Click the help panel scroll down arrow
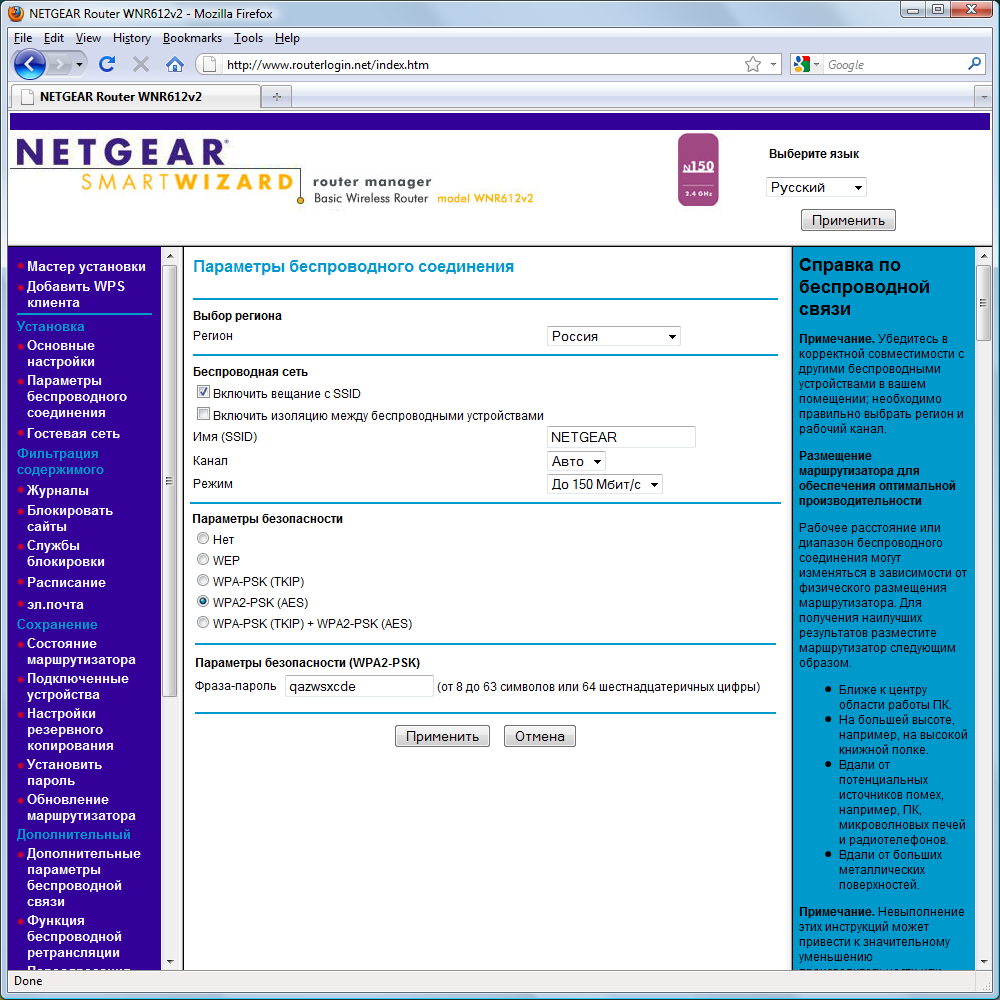The image size is (1000, 1000). [x=983, y=962]
